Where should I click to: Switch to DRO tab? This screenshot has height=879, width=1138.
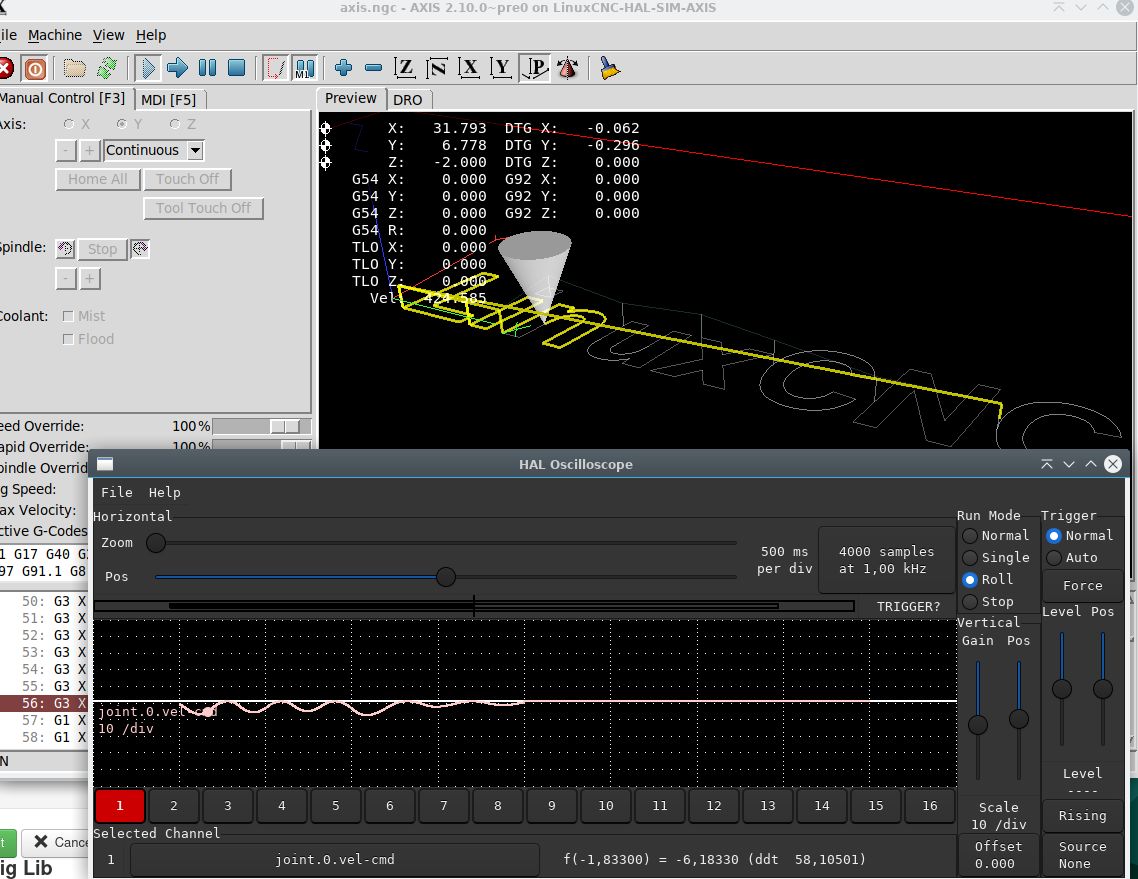click(408, 99)
